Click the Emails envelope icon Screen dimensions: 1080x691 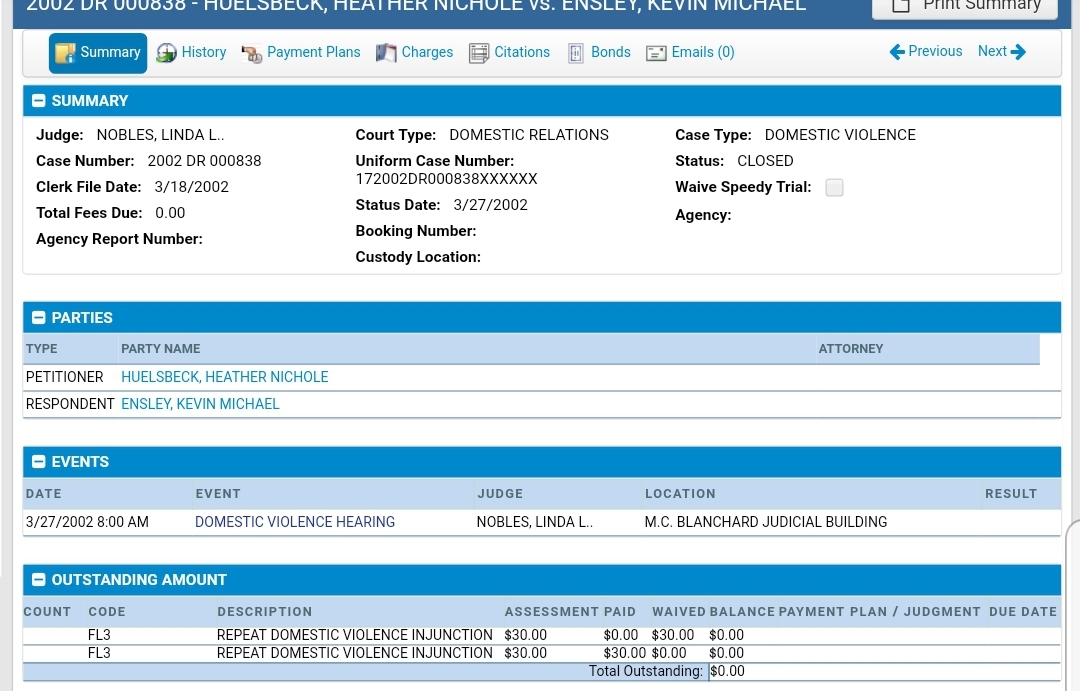pyautogui.click(x=656, y=53)
